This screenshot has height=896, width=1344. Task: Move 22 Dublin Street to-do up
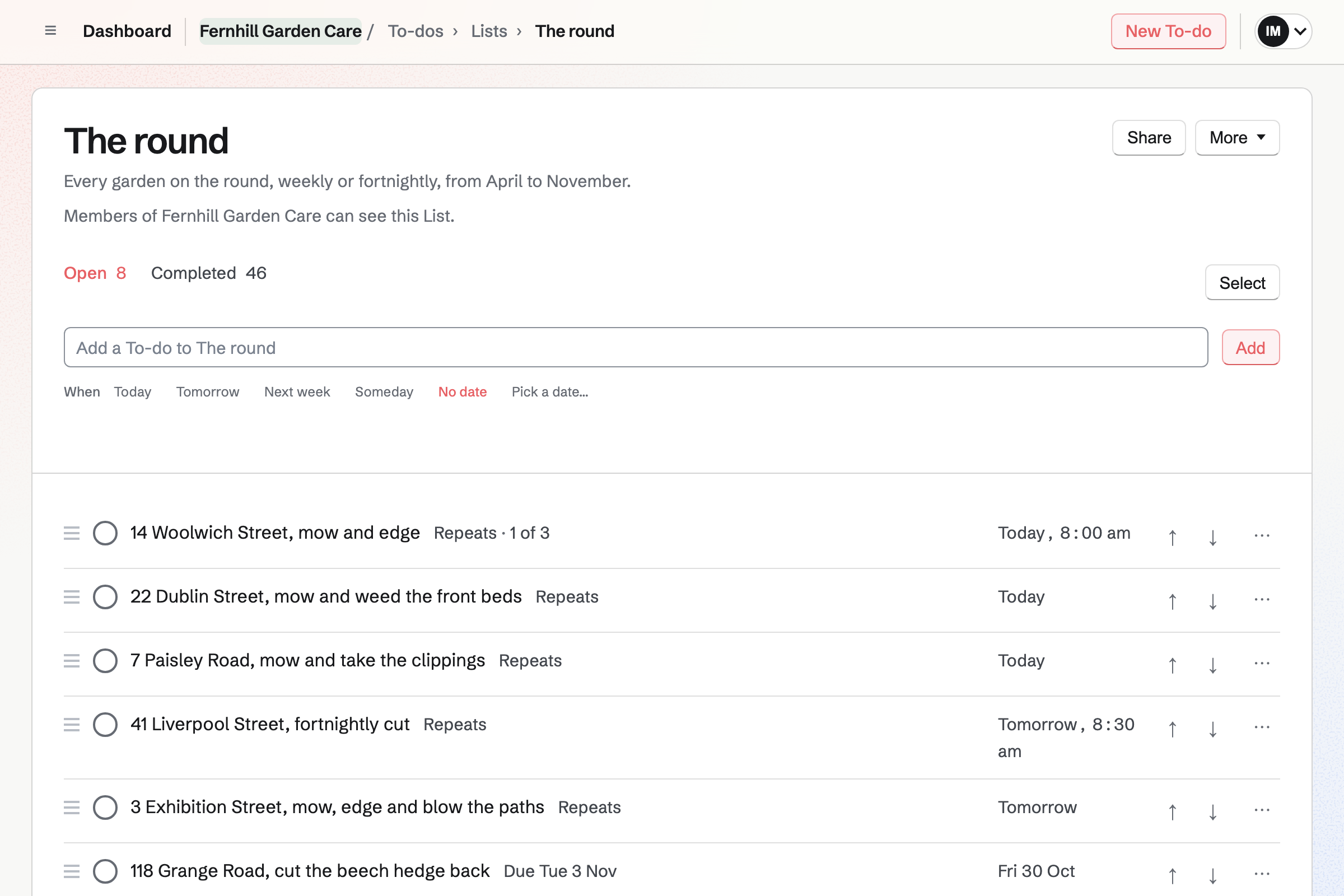tap(1172, 600)
